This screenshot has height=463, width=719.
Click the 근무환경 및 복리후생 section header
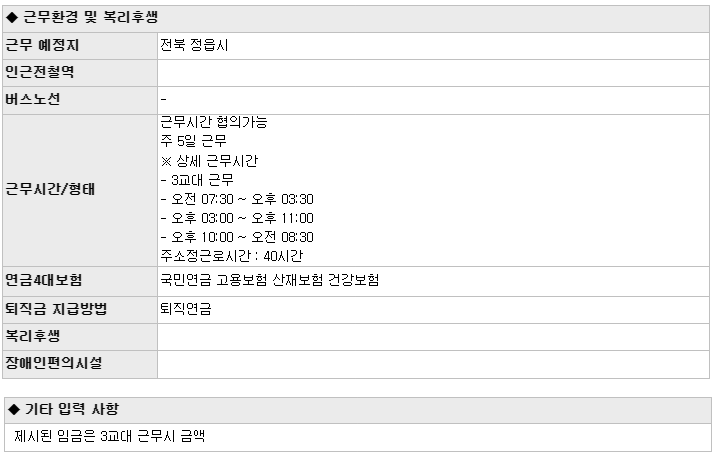pyautogui.click(x=356, y=18)
